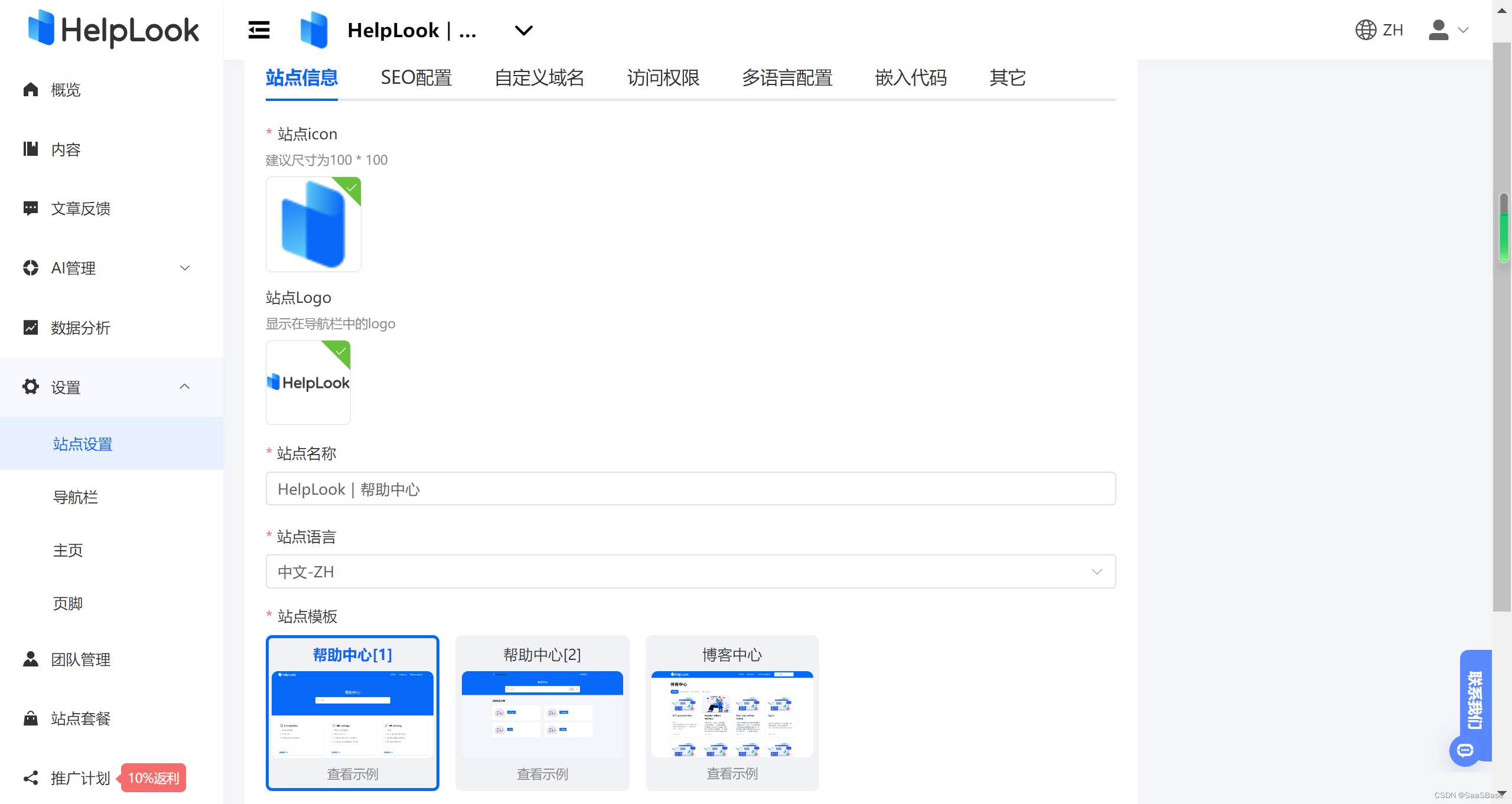Open the user account avatar menu
Screen dimensions: 1512x804
click(x=1439, y=30)
